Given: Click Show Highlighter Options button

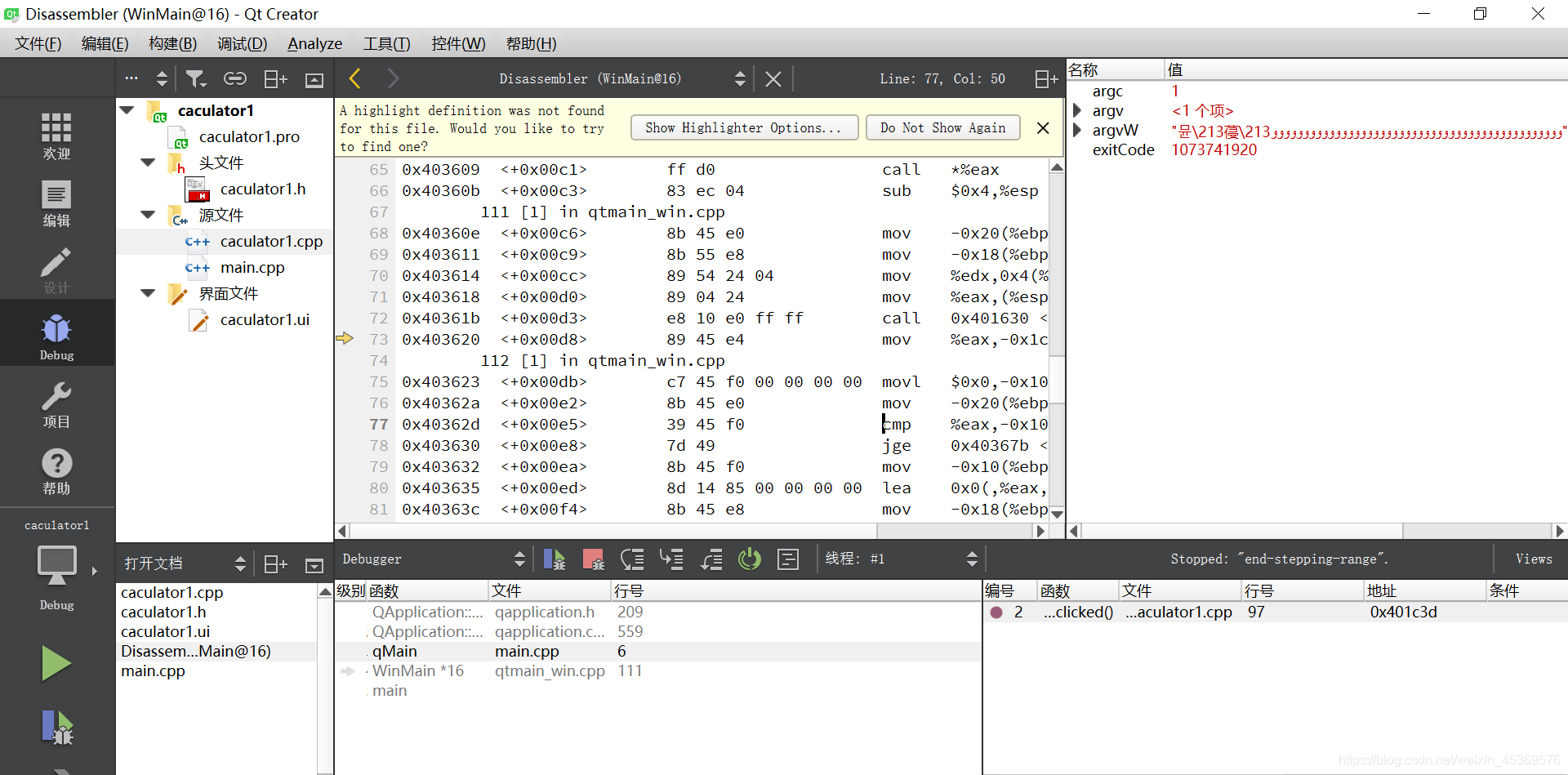Looking at the screenshot, I should [744, 127].
